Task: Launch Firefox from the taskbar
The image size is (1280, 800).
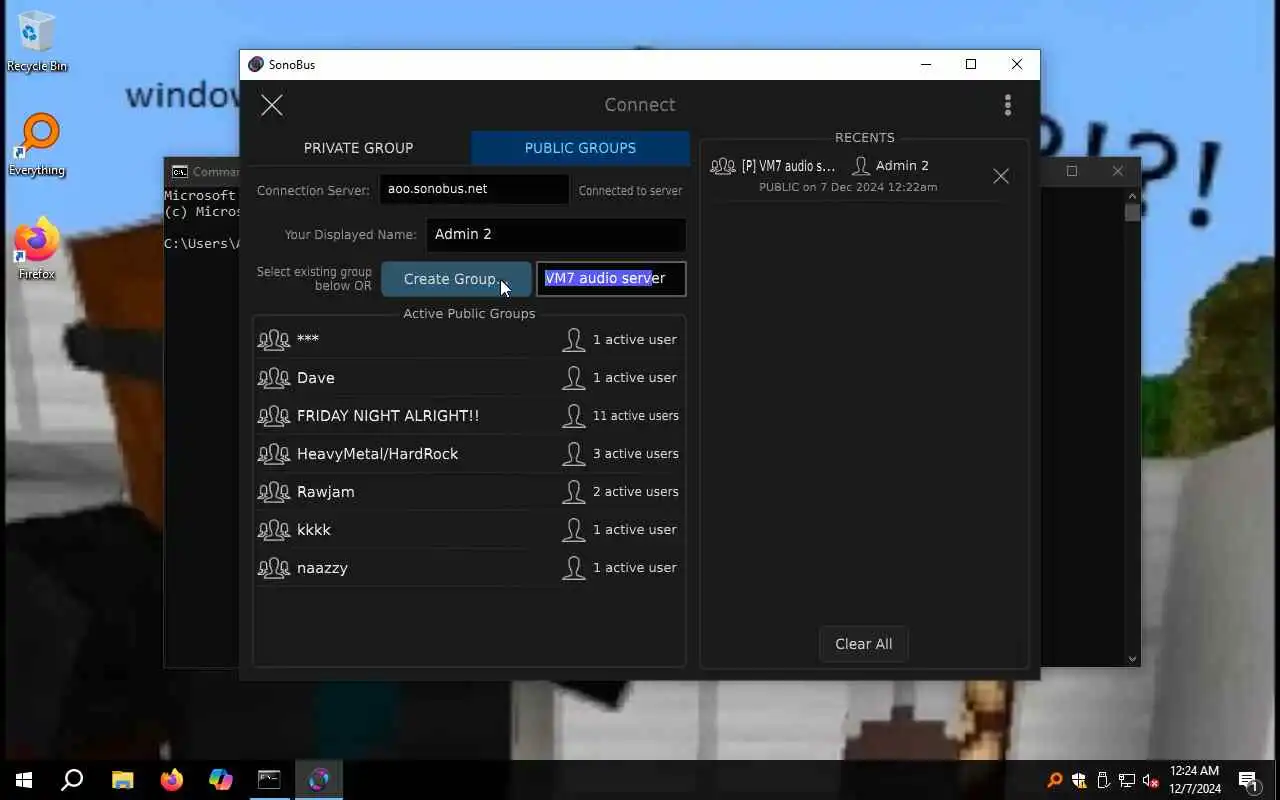Action: pos(172,780)
